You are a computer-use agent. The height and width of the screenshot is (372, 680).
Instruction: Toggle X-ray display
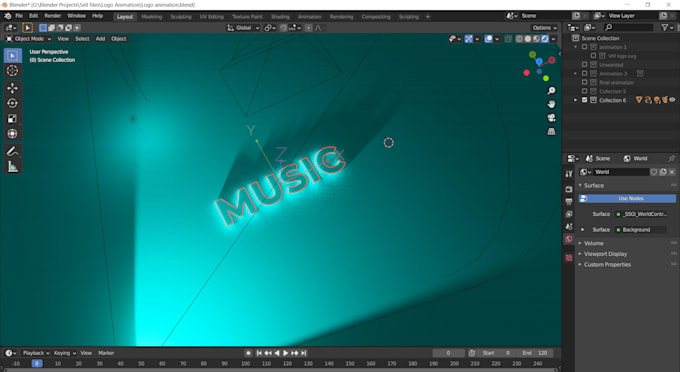point(508,39)
